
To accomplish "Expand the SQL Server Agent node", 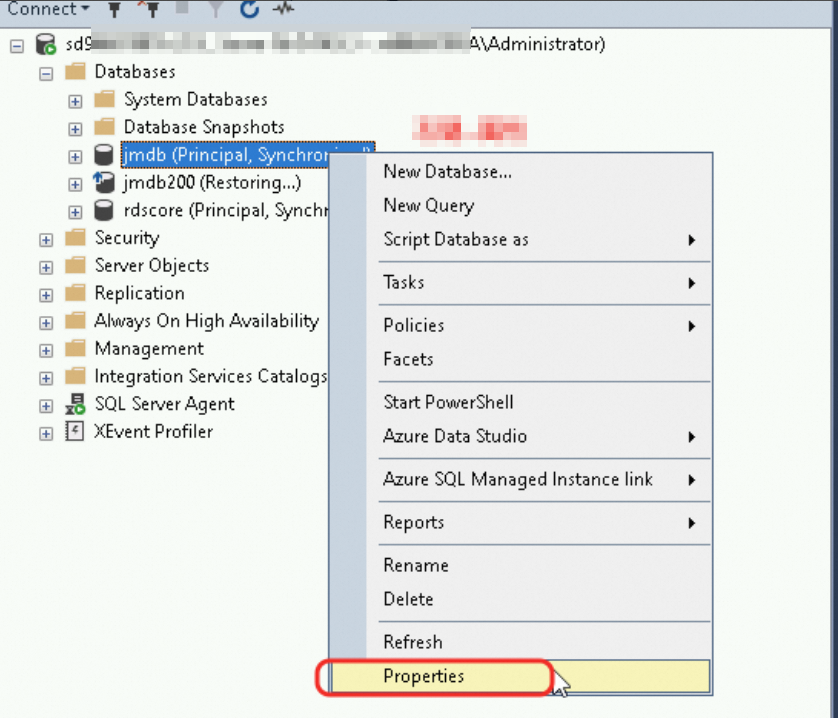I will pos(46,406).
